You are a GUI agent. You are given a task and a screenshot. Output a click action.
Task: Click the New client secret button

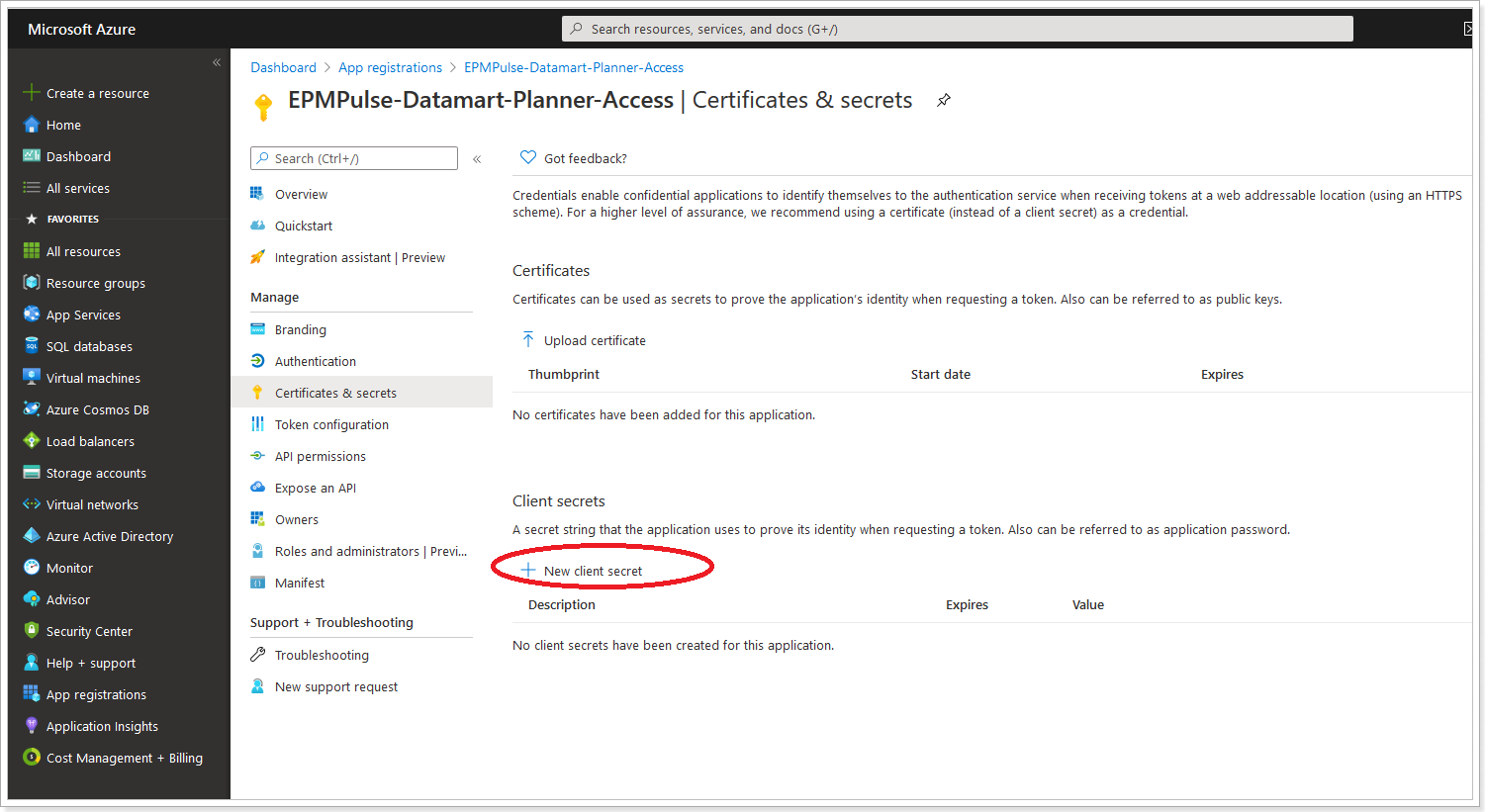click(x=583, y=571)
